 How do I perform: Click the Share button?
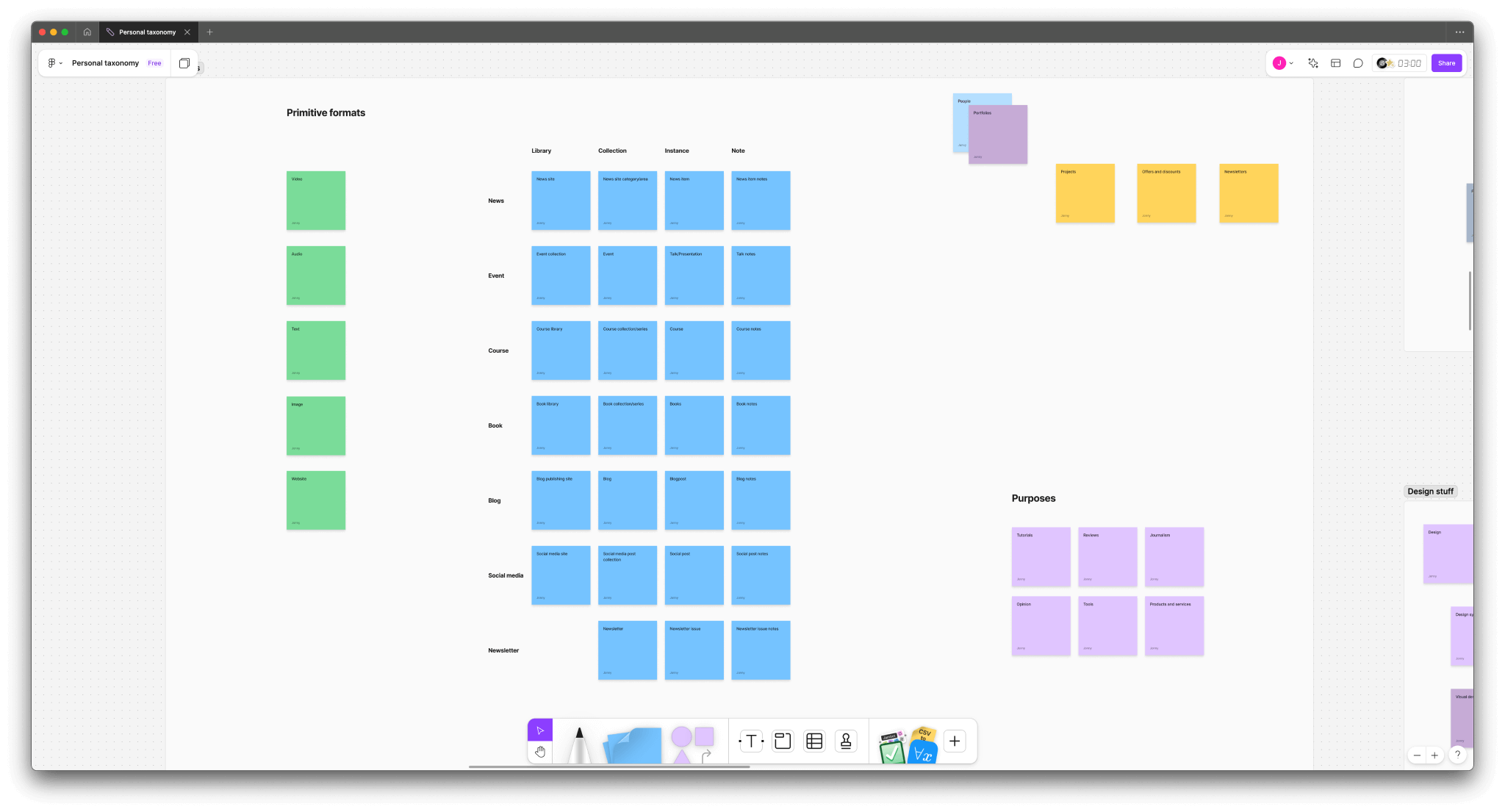click(1445, 63)
